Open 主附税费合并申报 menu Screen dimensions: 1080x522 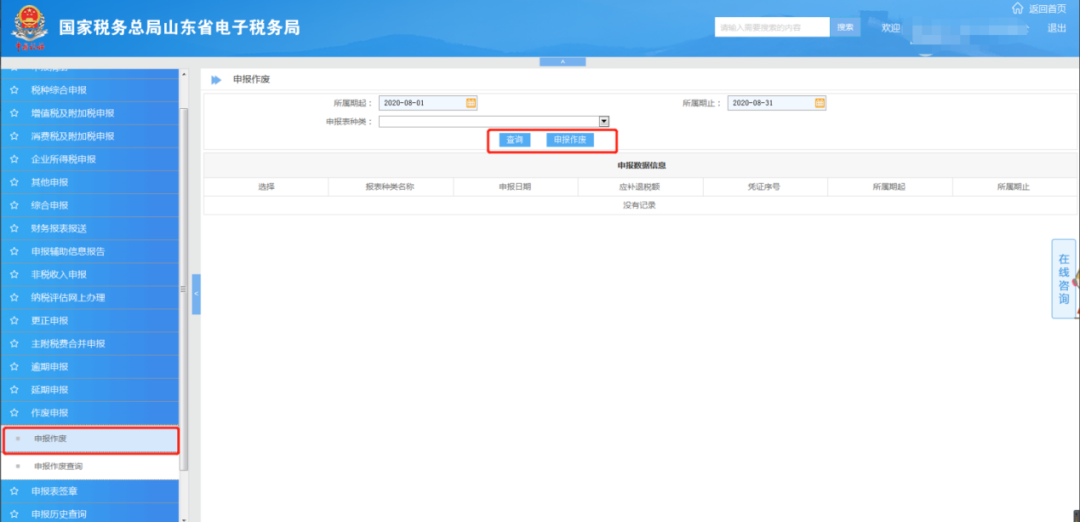point(90,344)
